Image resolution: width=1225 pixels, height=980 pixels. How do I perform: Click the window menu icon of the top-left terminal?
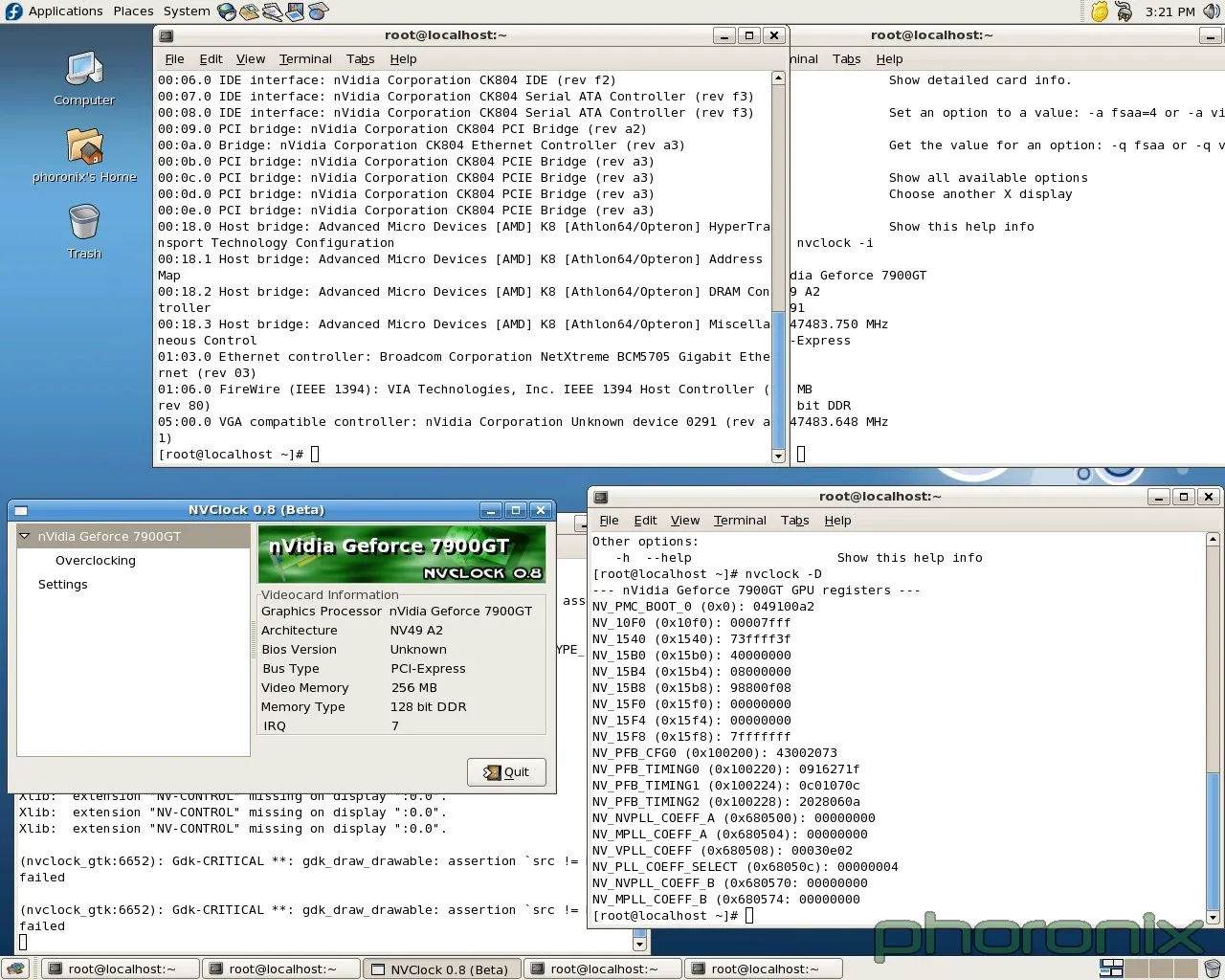pos(167,35)
